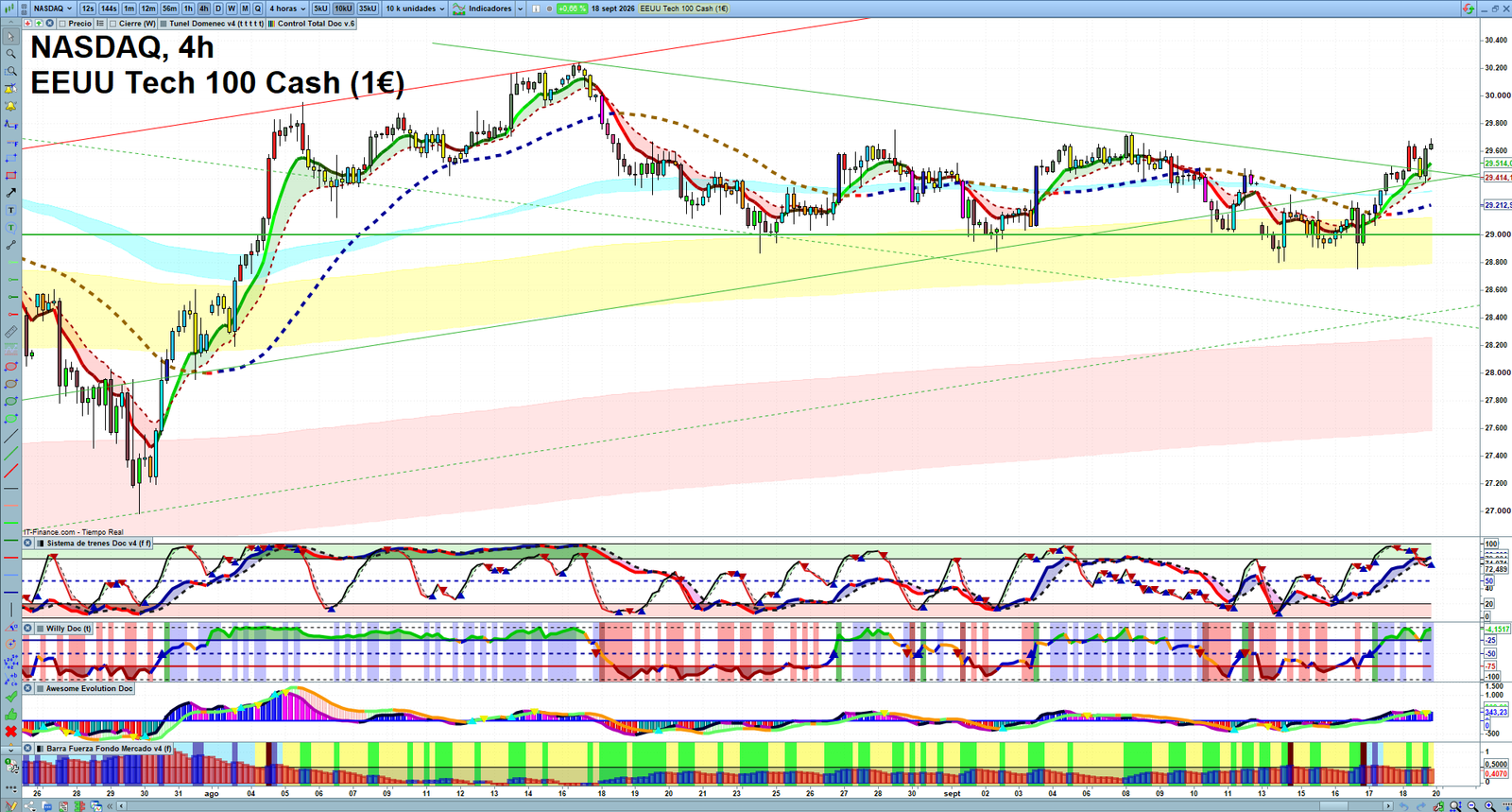Select the 12m timeframe
Image resolution: width=1512 pixels, height=812 pixels.
click(148, 9)
